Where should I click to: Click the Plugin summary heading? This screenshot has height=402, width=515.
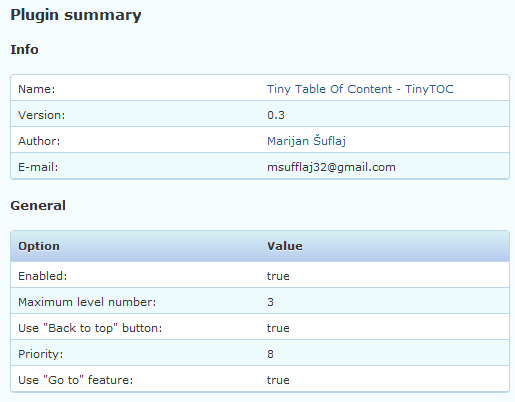pos(76,15)
